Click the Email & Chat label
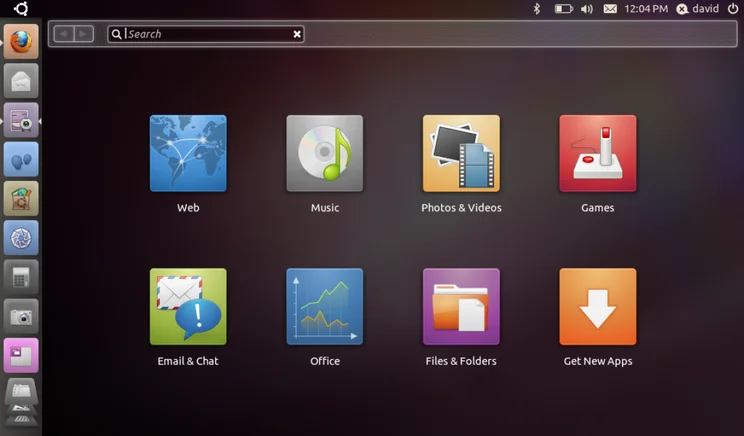The width and height of the screenshot is (744, 436). (x=188, y=361)
